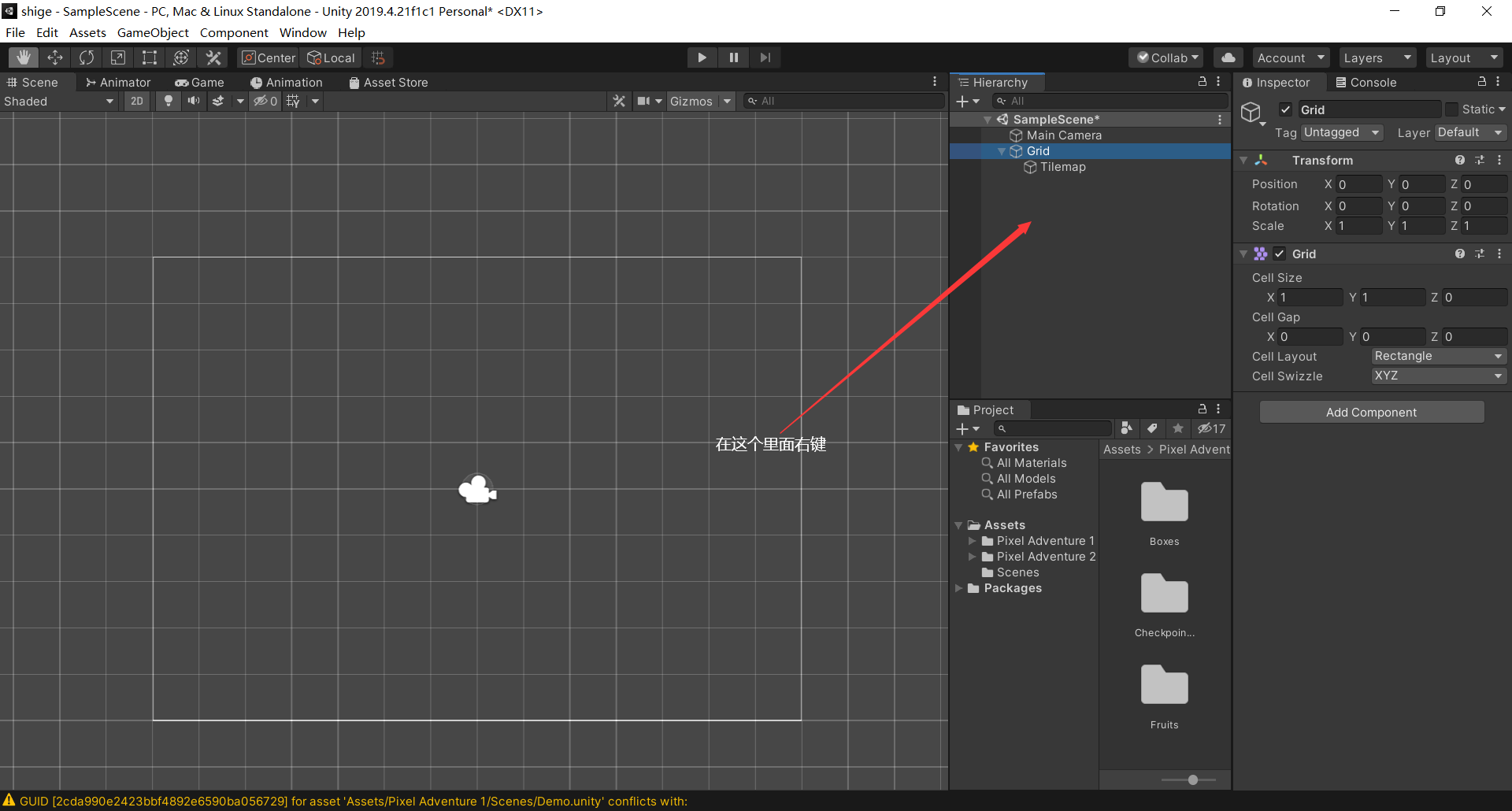
Task: Toggle Center pivot mode button
Action: pos(268,57)
